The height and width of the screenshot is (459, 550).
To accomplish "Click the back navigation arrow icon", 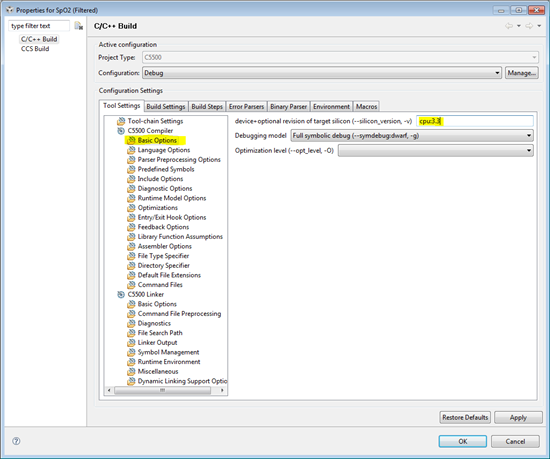I will pos(509,26).
